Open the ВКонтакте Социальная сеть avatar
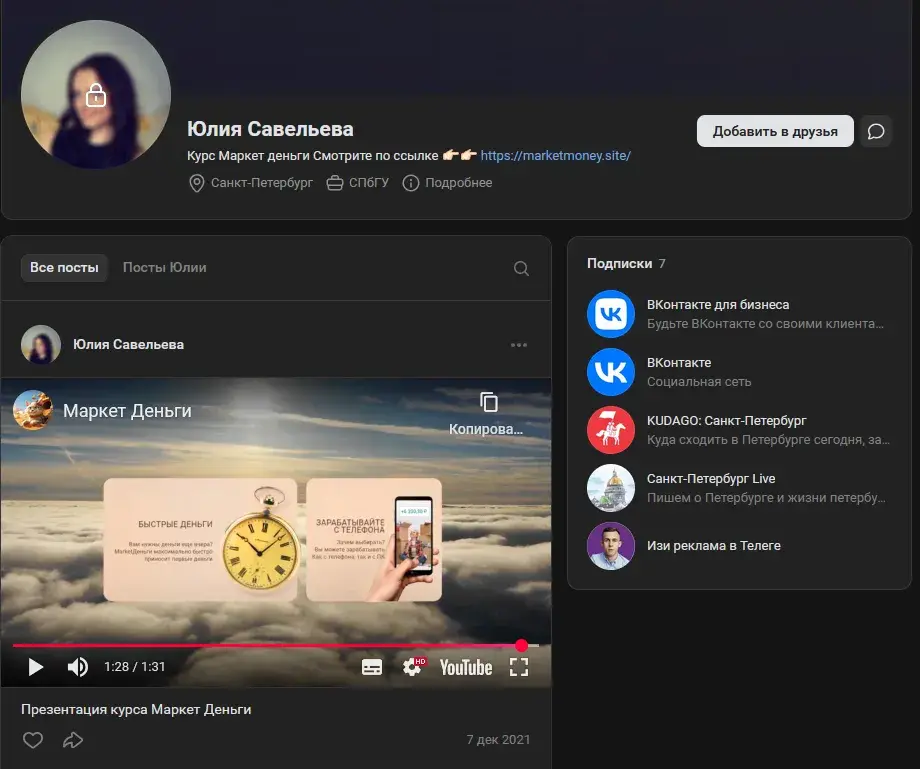Screen dimensions: 920x769 tap(611, 372)
